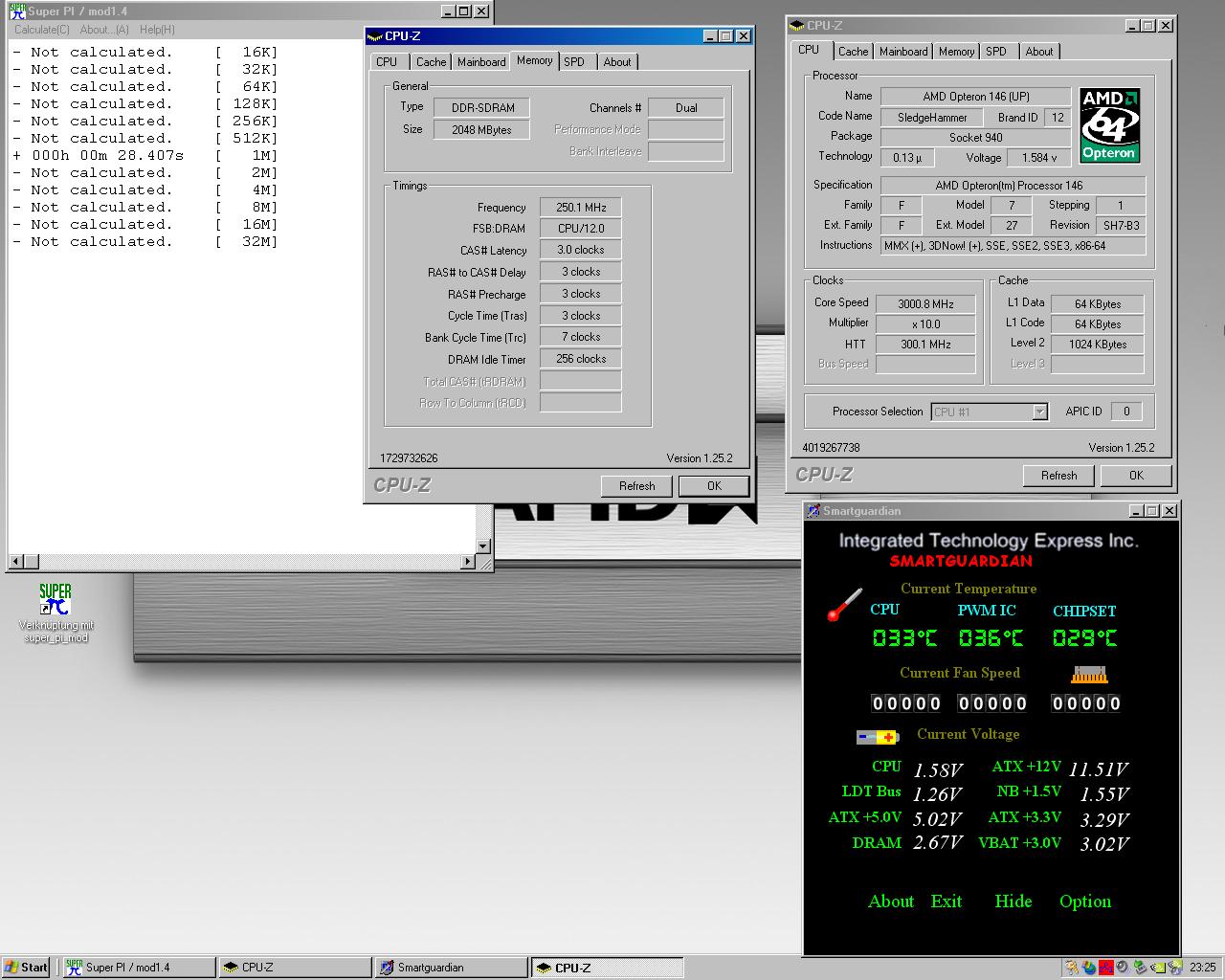Switch to Smartguardian from the taskbar

450,968
